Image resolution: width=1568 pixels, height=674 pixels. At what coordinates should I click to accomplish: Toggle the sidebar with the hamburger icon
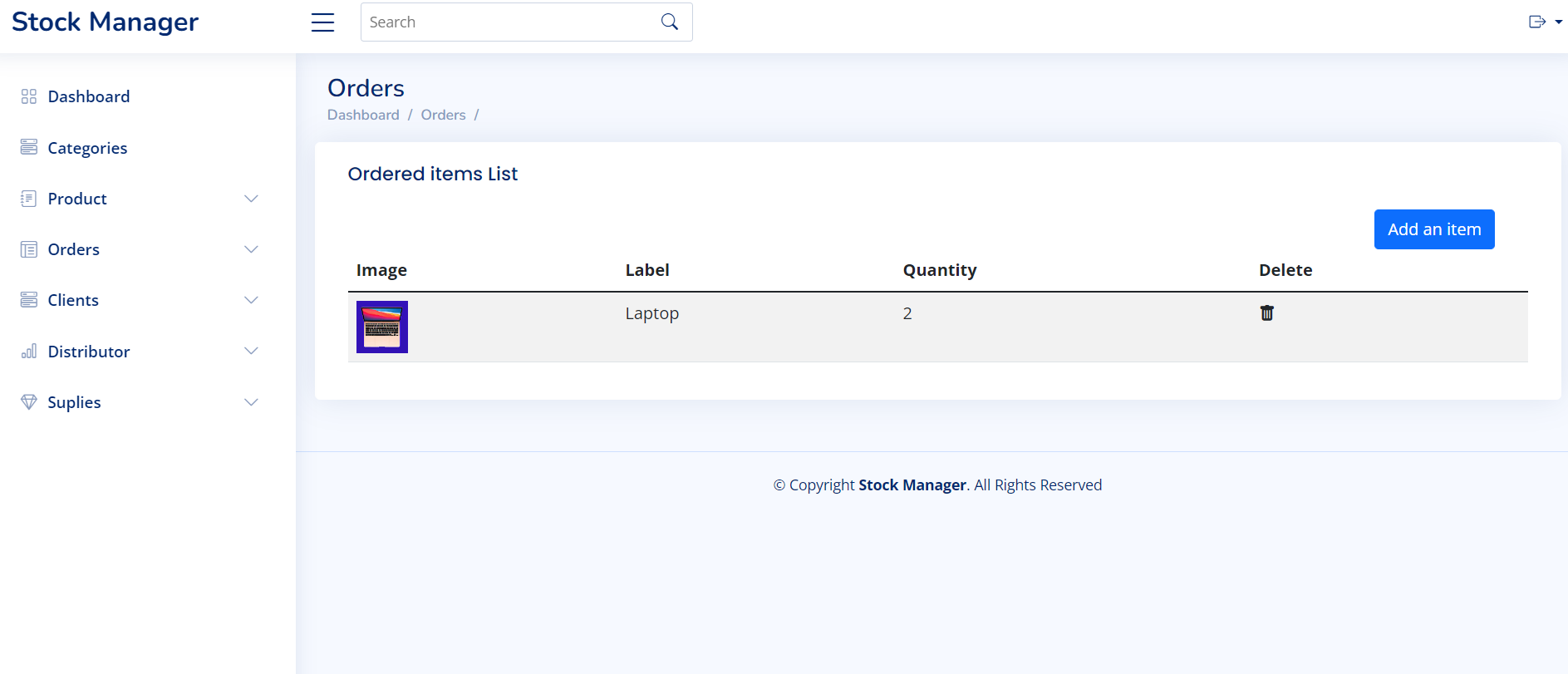coord(322,22)
